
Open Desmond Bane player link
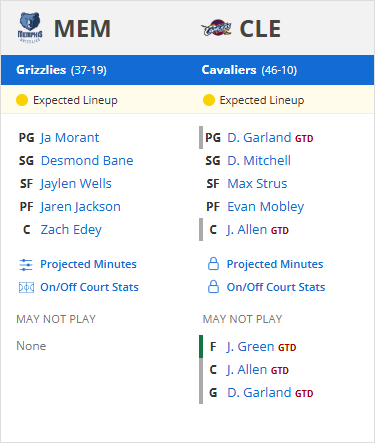pyautogui.click(x=87, y=161)
